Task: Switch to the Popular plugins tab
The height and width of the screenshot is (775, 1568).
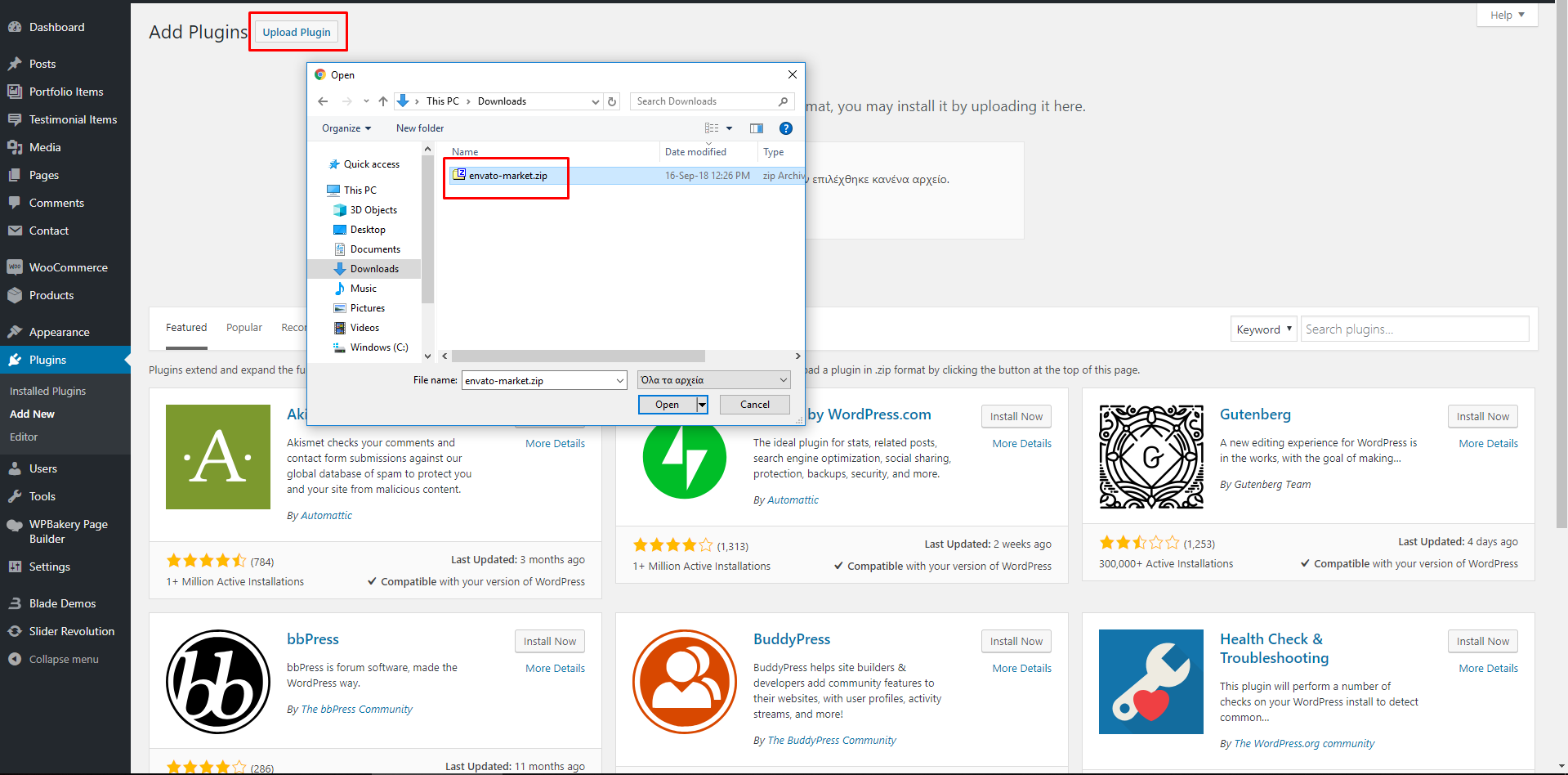Action: point(244,327)
